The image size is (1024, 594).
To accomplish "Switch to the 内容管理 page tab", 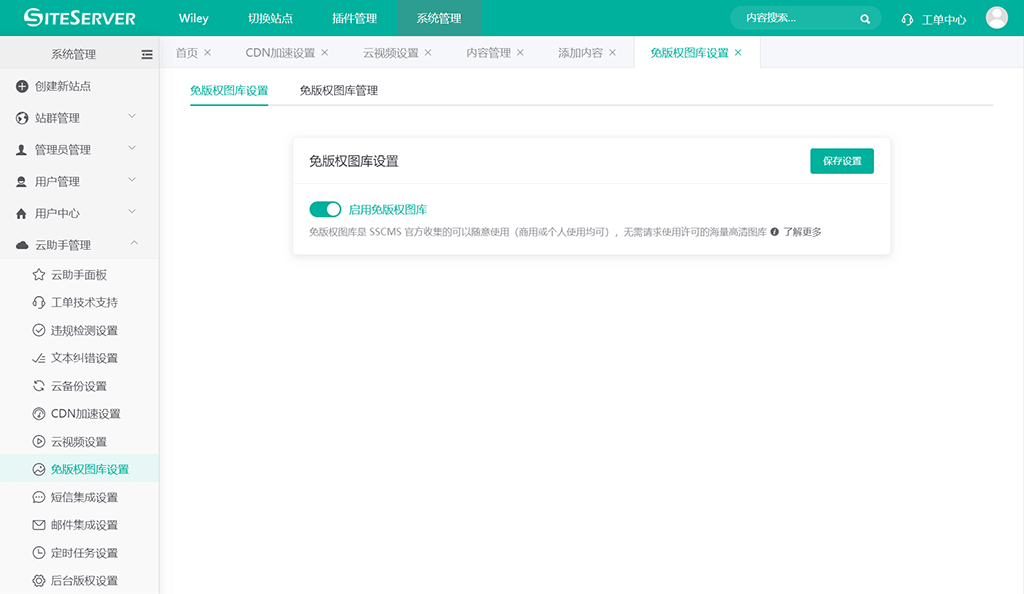I will [x=488, y=53].
